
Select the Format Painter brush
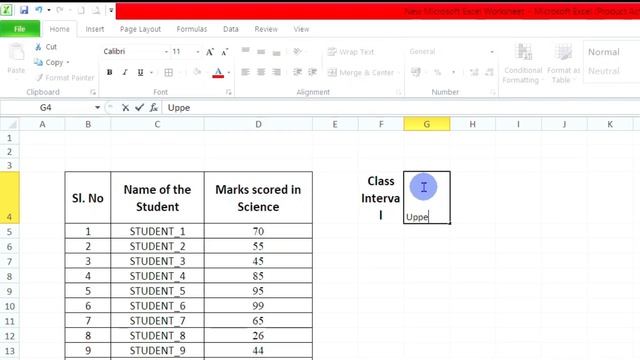(x=39, y=78)
